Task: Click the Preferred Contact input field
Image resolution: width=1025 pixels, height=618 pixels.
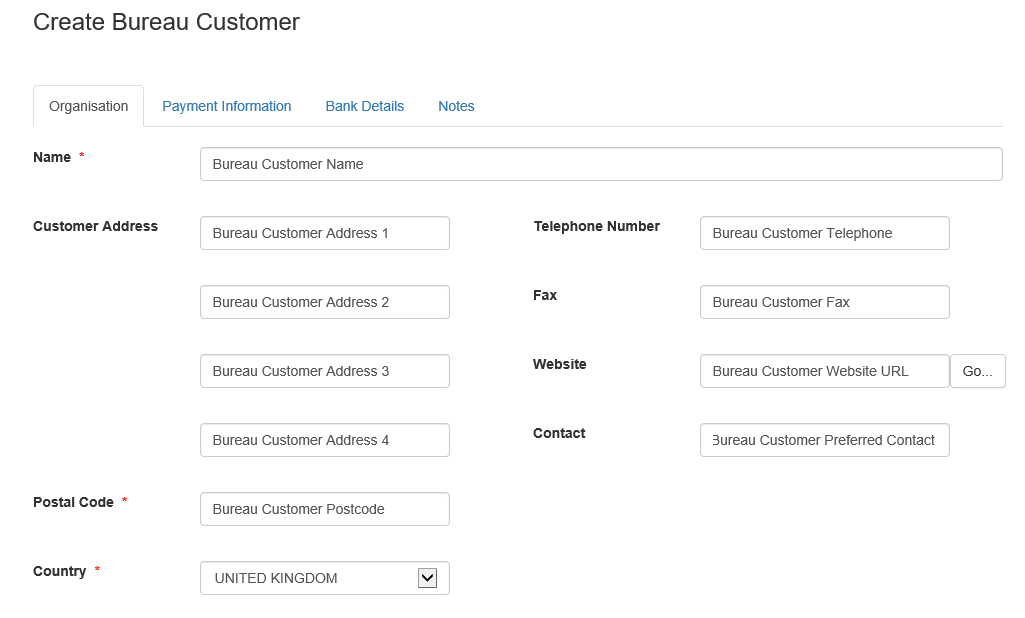Action: (824, 440)
